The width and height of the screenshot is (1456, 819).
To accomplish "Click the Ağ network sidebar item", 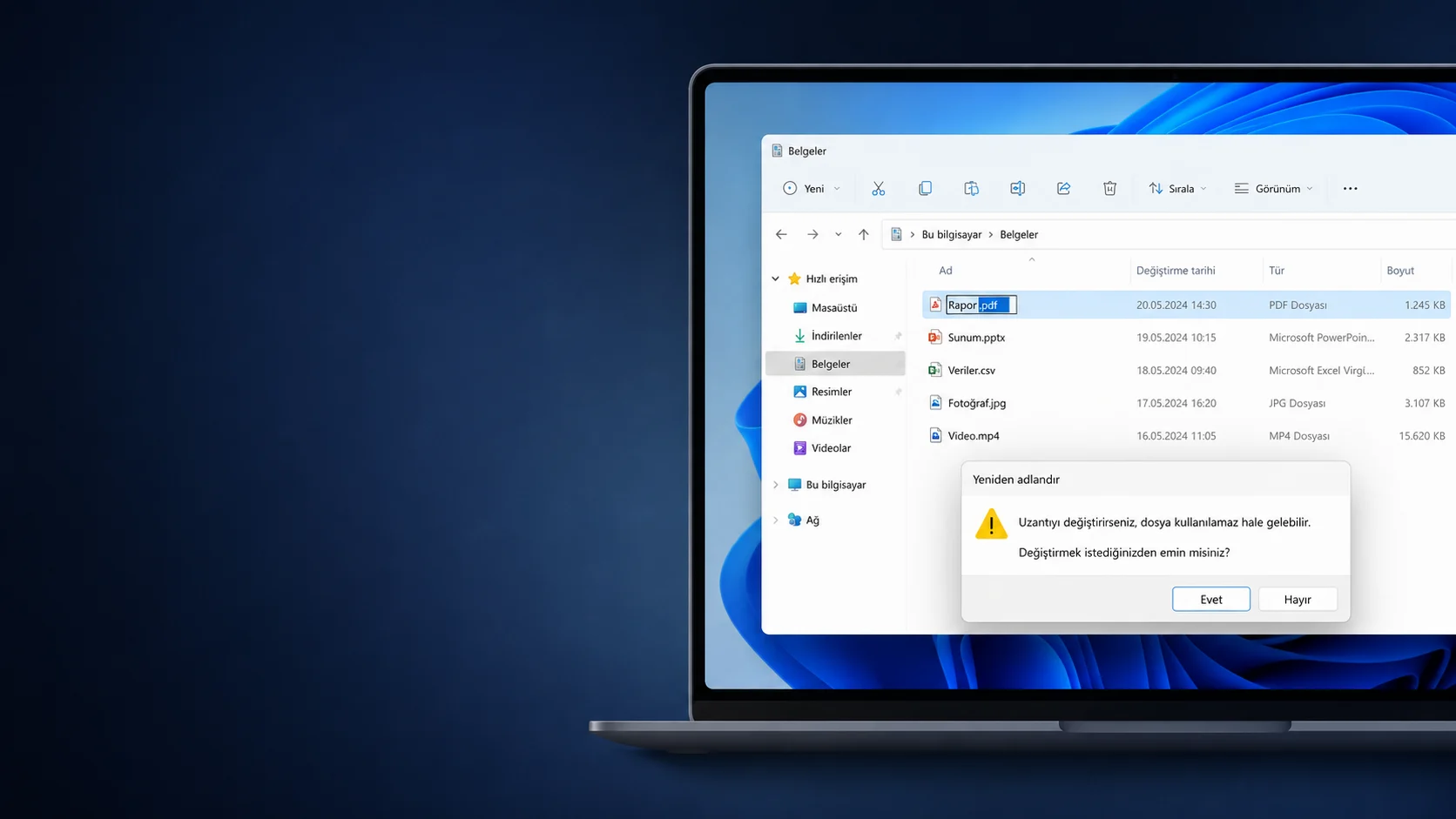I will pyautogui.click(x=804, y=520).
